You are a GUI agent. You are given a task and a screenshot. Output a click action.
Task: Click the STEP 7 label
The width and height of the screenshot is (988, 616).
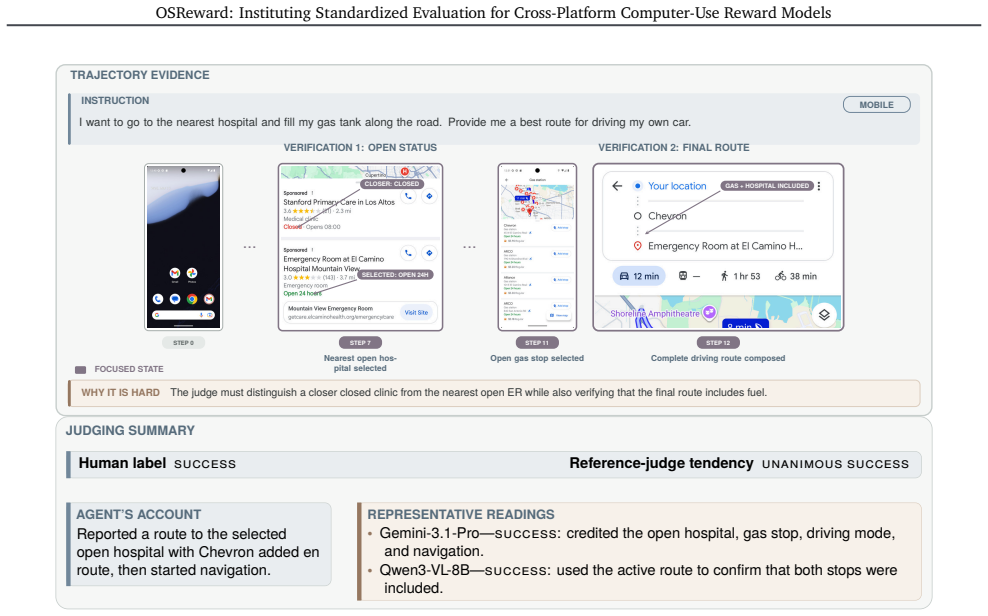coord(360,343)
